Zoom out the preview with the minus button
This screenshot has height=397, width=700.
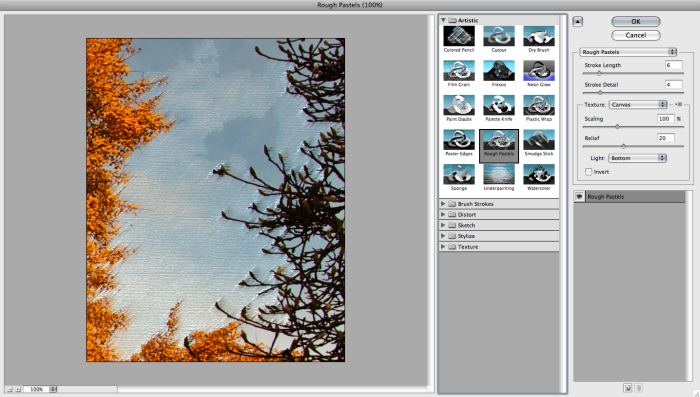click(x=9, y=389)
